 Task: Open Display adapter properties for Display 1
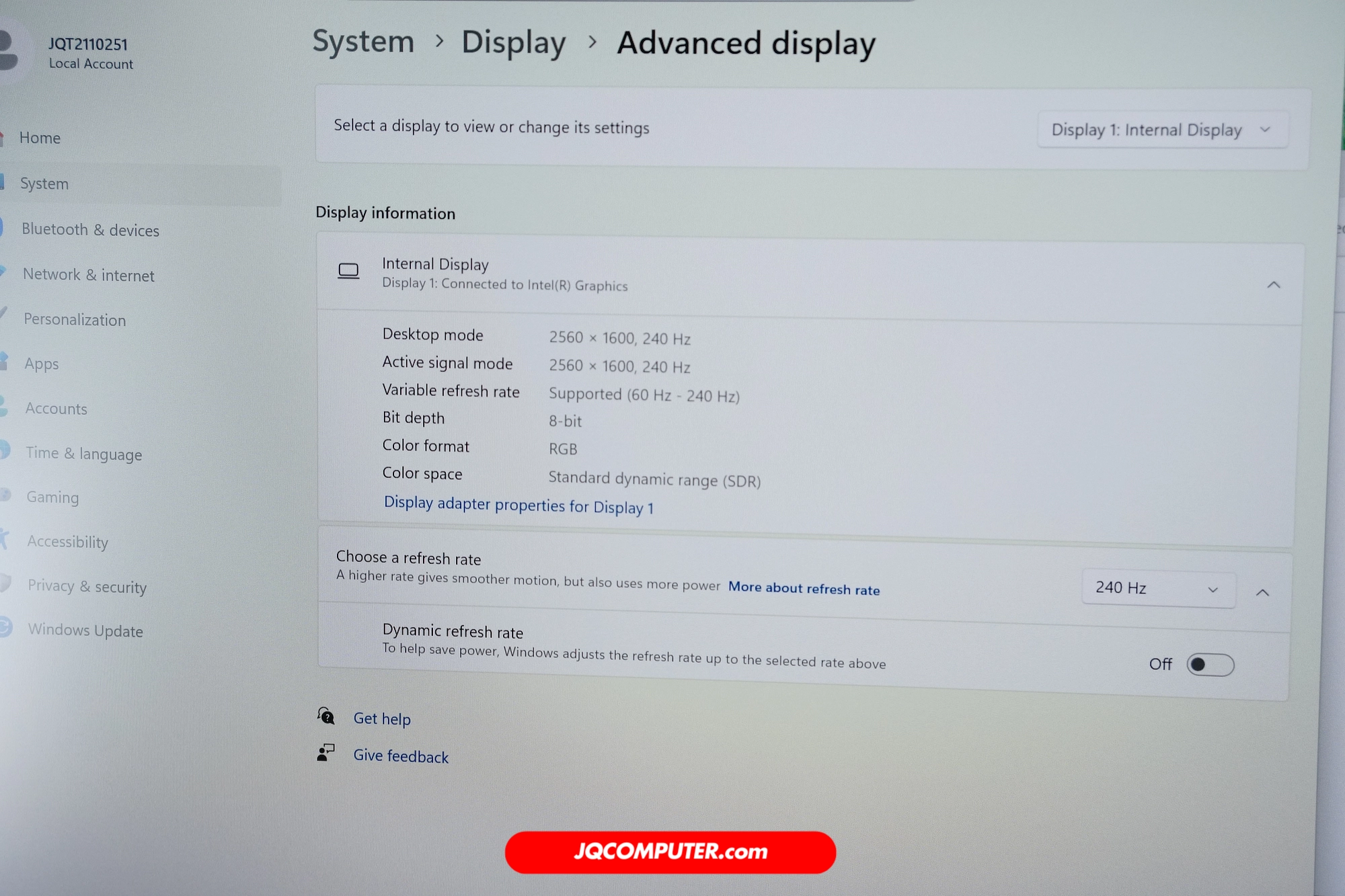[x=518, y=505]
